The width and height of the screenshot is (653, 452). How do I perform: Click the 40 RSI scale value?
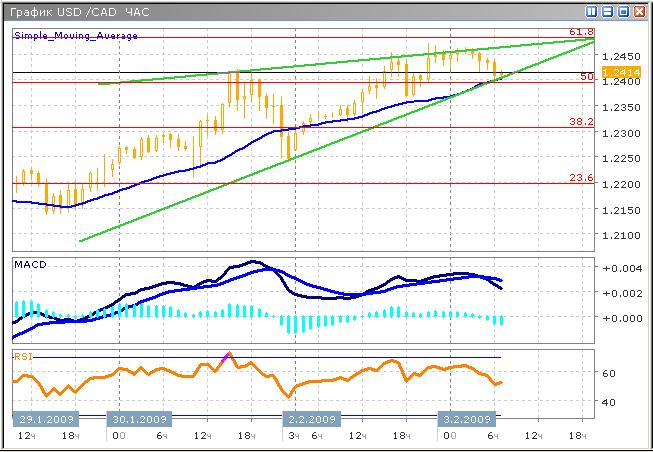click(x=609, y=402)
